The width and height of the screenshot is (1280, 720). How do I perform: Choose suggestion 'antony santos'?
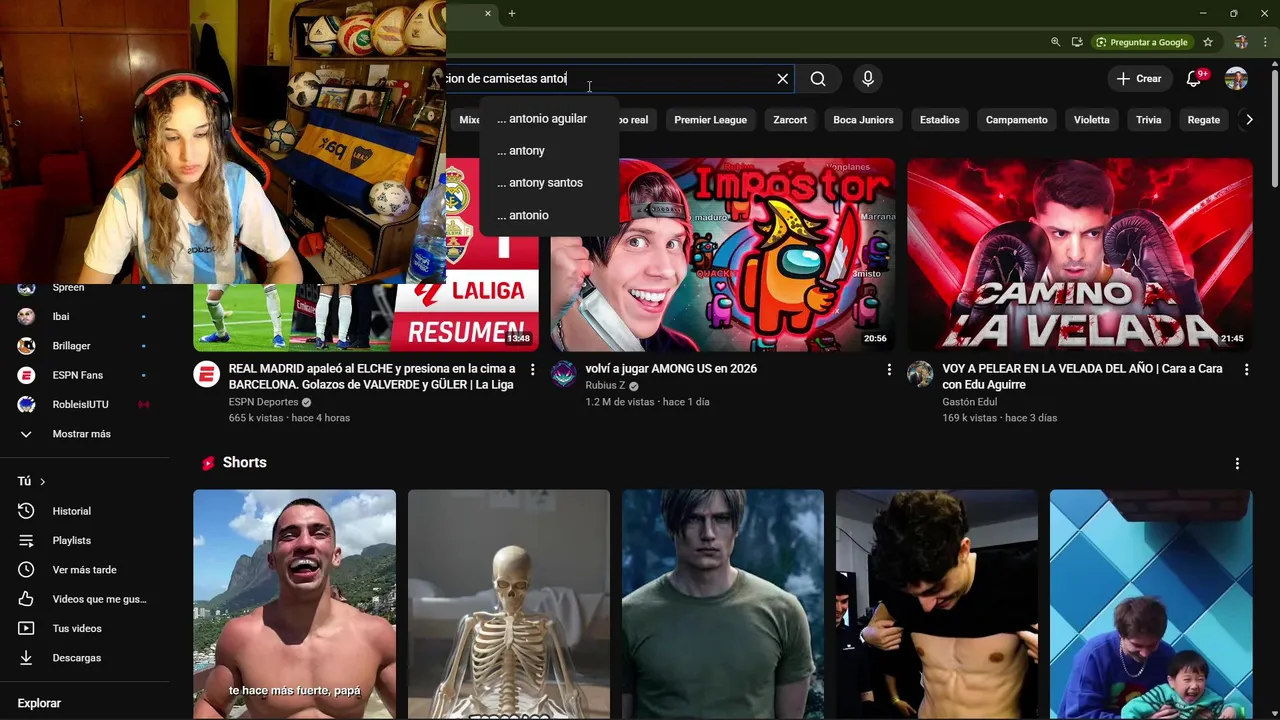550,183
